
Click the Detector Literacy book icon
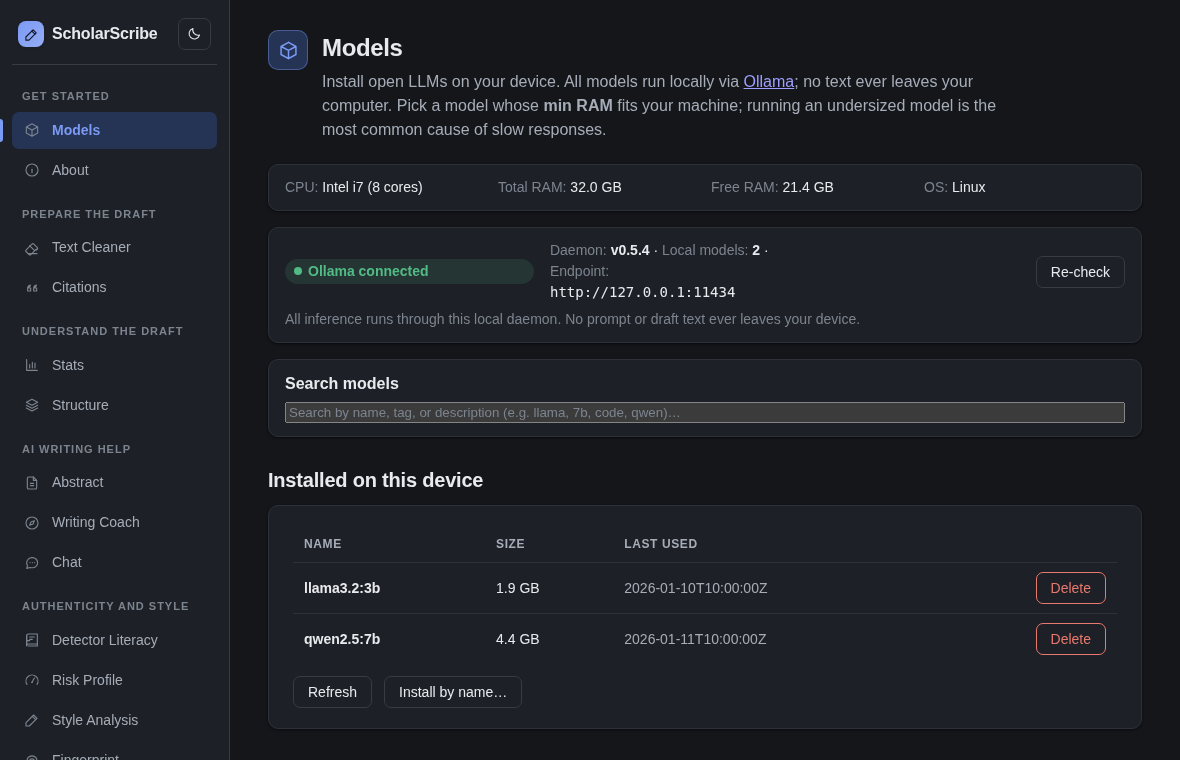tap(32, 640)
